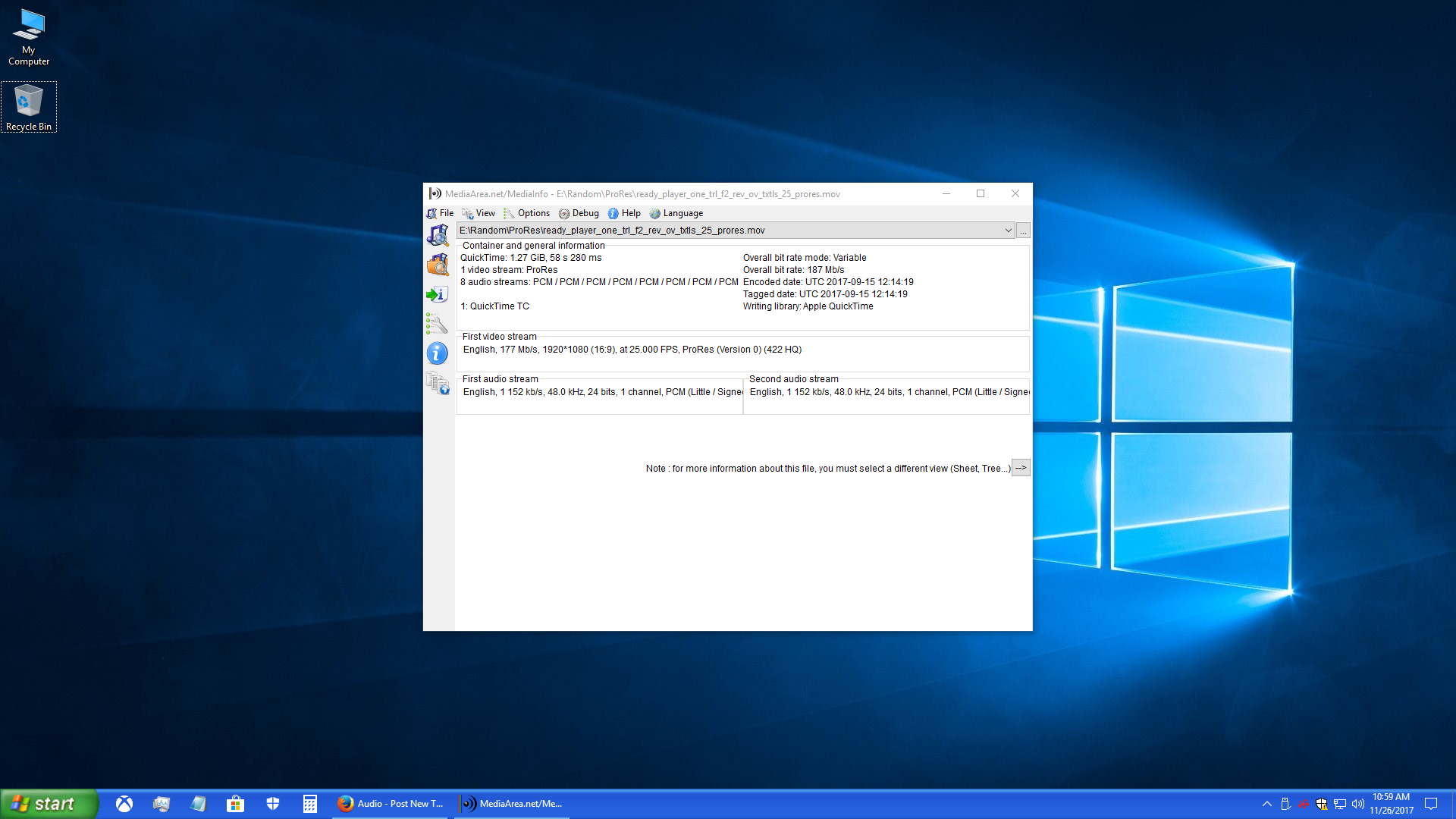This screenshot has height=819, width=1456.
Task: Click the documents-with-globe website icon in sidebar
Action: (438, 384)
